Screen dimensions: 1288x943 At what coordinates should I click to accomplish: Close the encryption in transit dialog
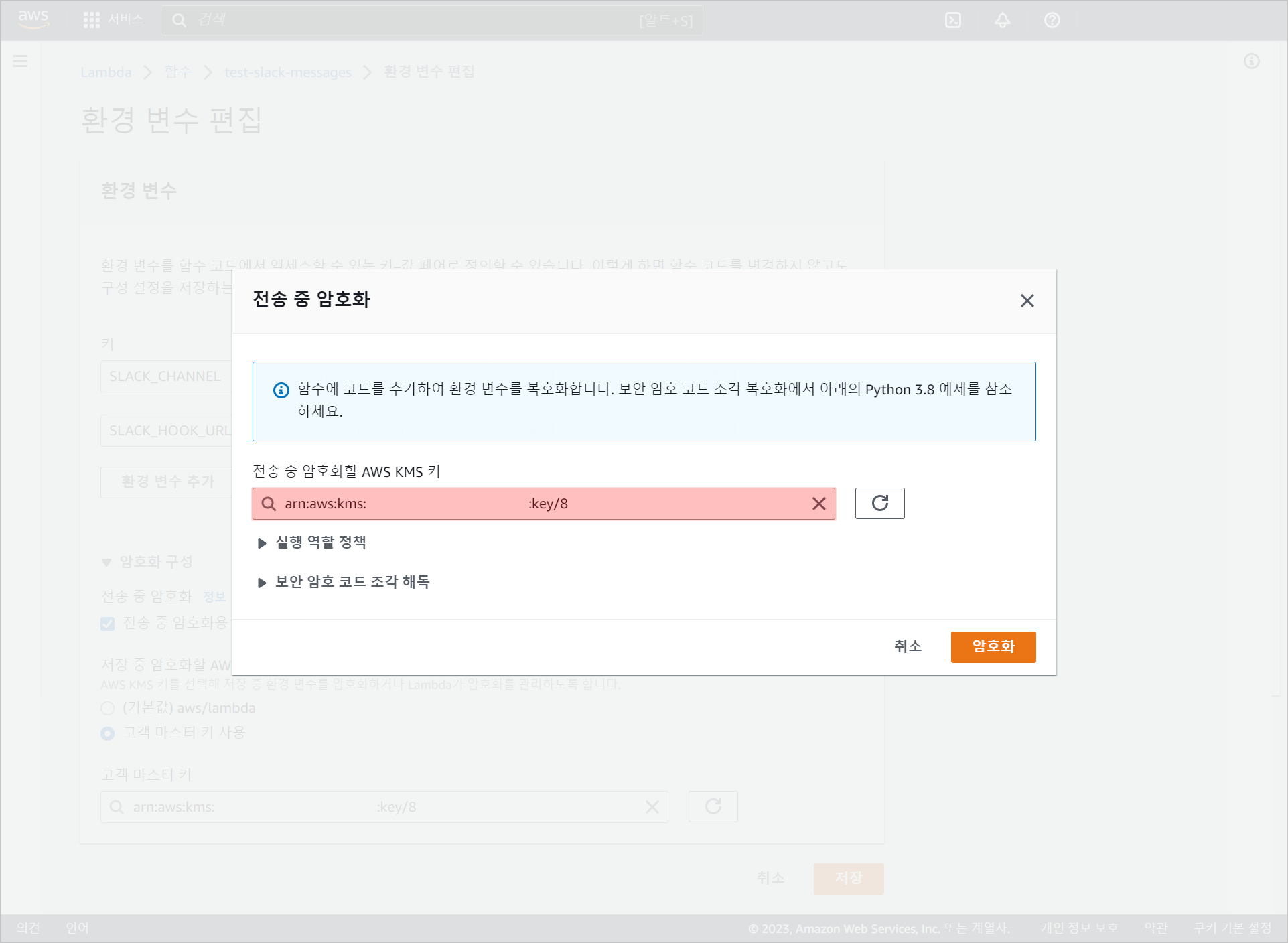1027,301
